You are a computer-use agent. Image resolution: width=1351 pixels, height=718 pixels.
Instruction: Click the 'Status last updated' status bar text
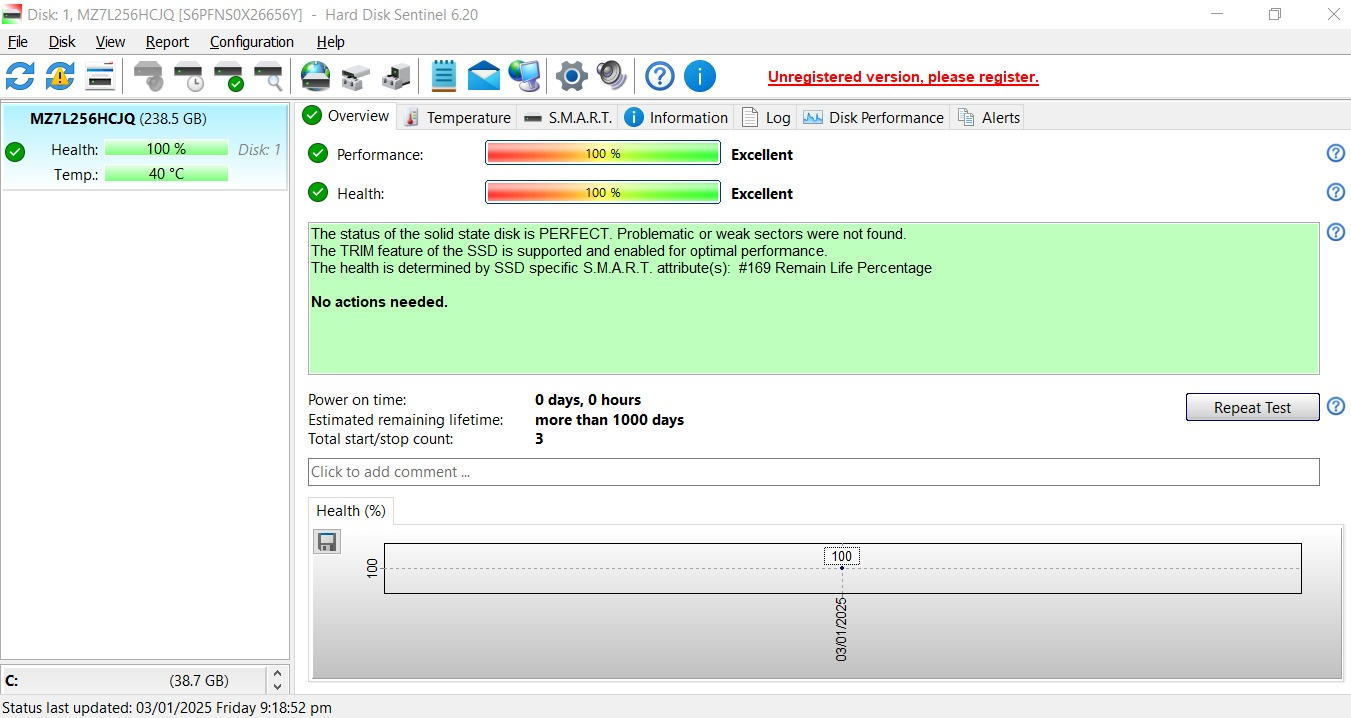tap(167, 707)
